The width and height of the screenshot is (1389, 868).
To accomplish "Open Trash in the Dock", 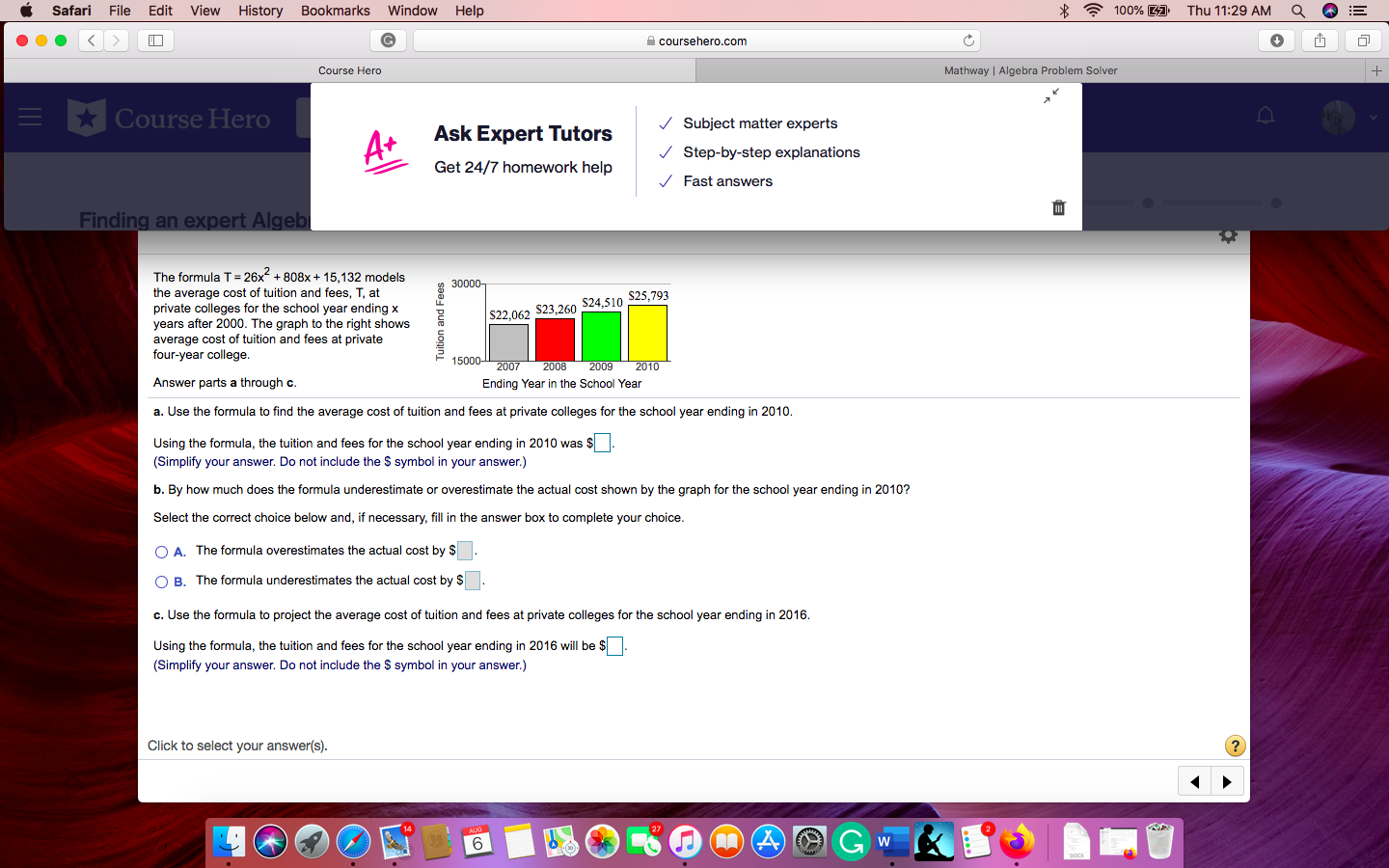I will tap(1160, 842).
